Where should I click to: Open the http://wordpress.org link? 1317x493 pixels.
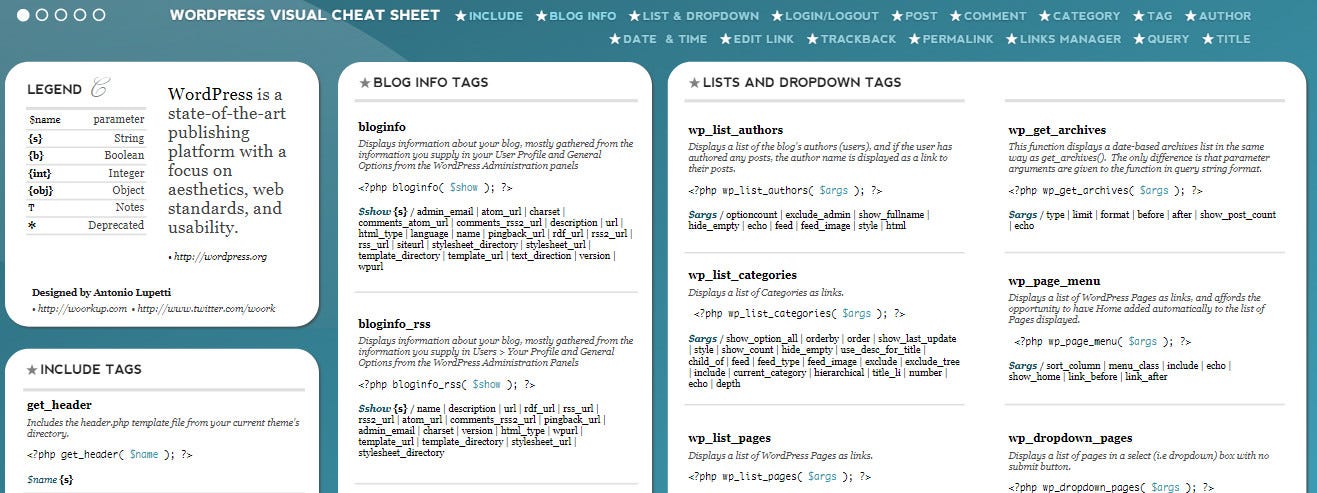pos(220,257)
